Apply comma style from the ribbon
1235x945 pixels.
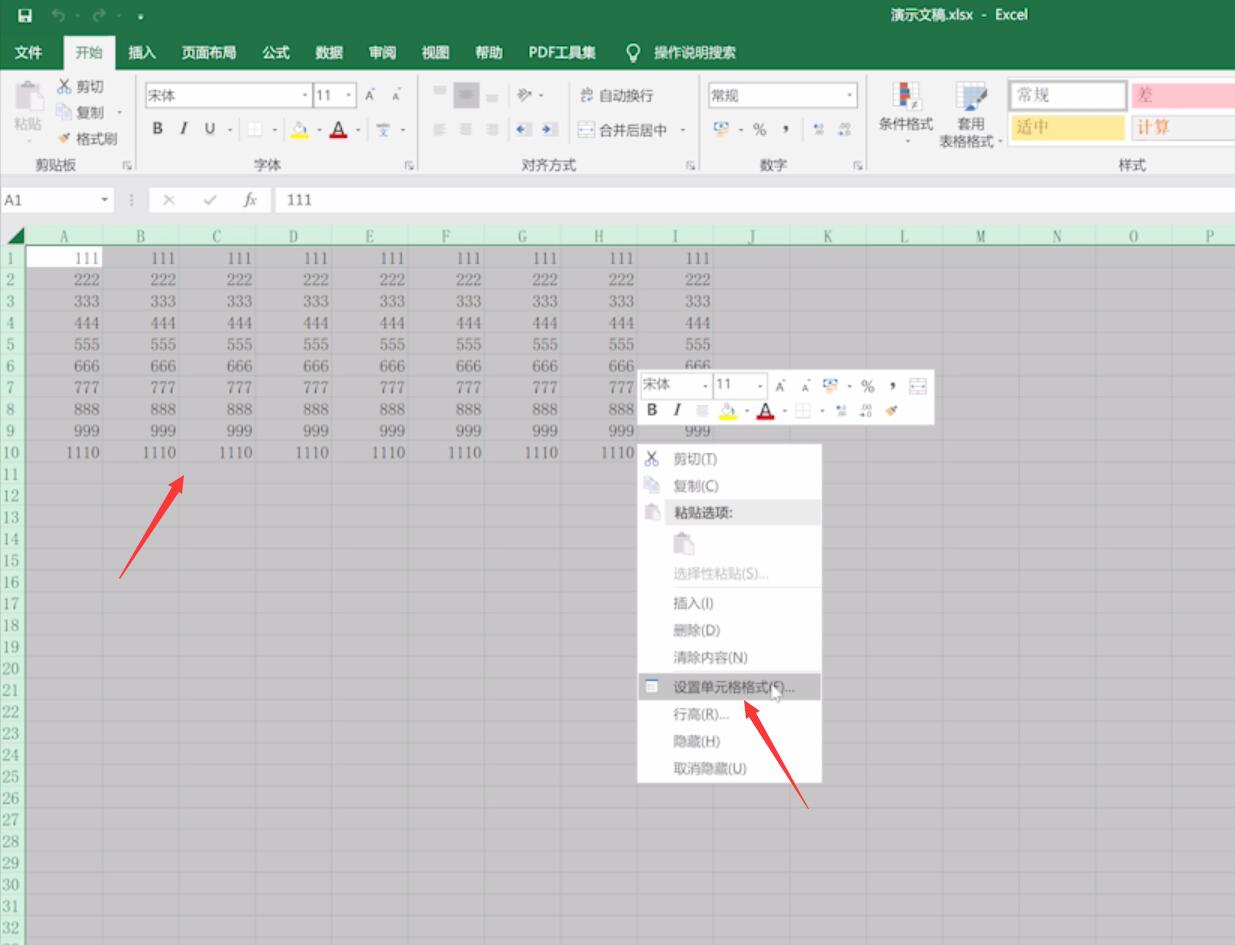click(786, 129)
